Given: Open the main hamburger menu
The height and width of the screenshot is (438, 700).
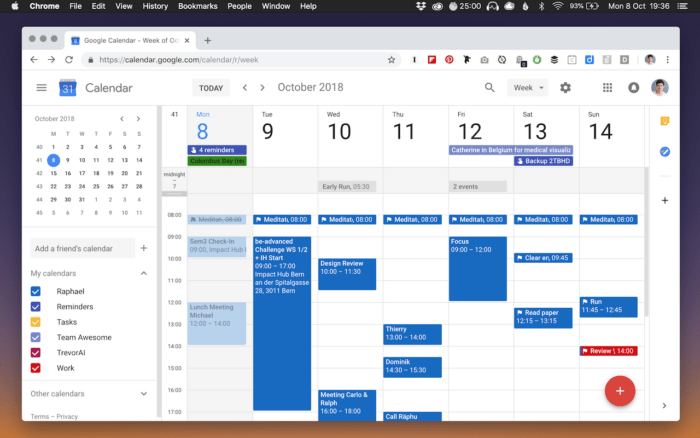Looking at the screenshot, I should click(x=42, y=88).
